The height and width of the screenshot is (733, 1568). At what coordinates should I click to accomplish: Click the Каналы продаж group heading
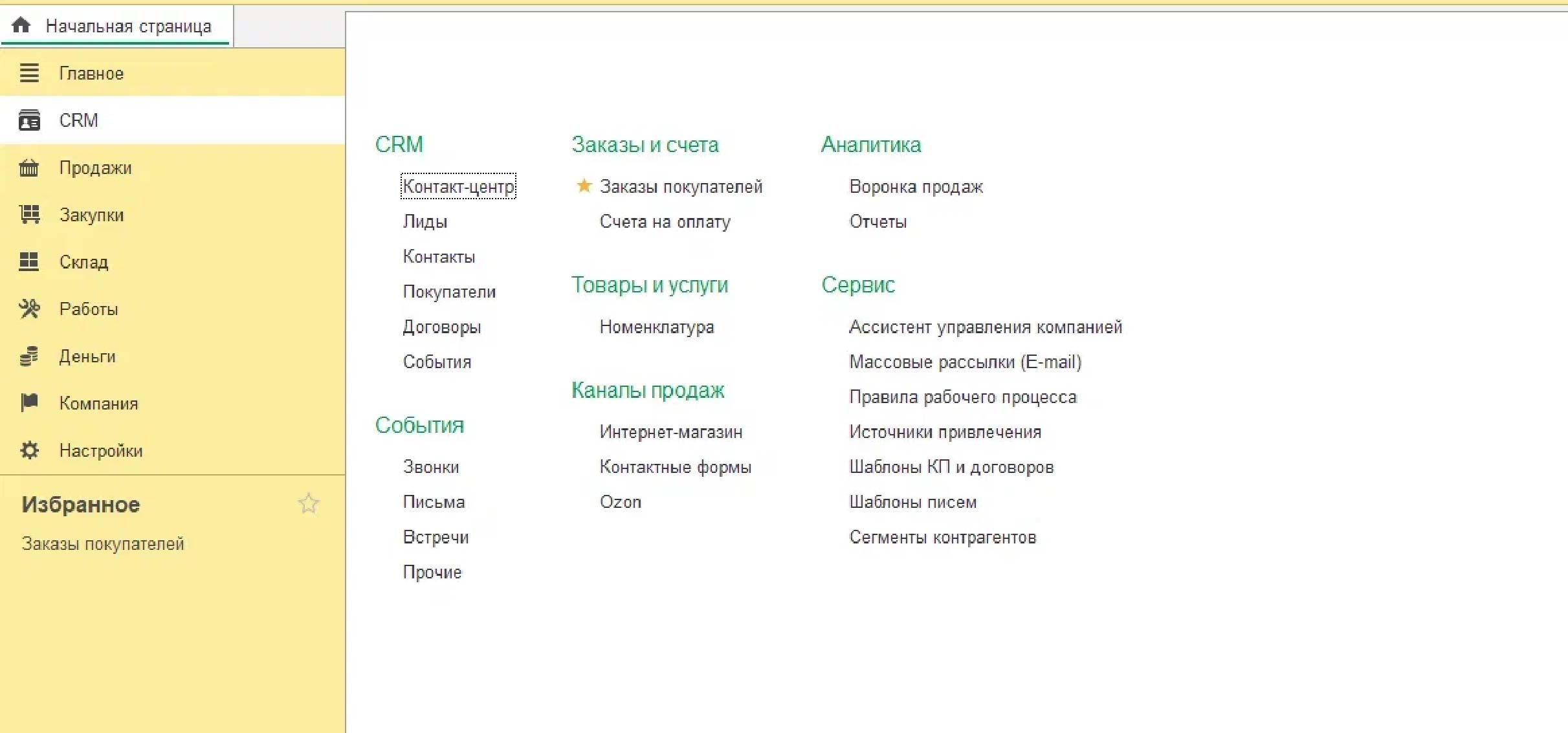click(647, 390)
